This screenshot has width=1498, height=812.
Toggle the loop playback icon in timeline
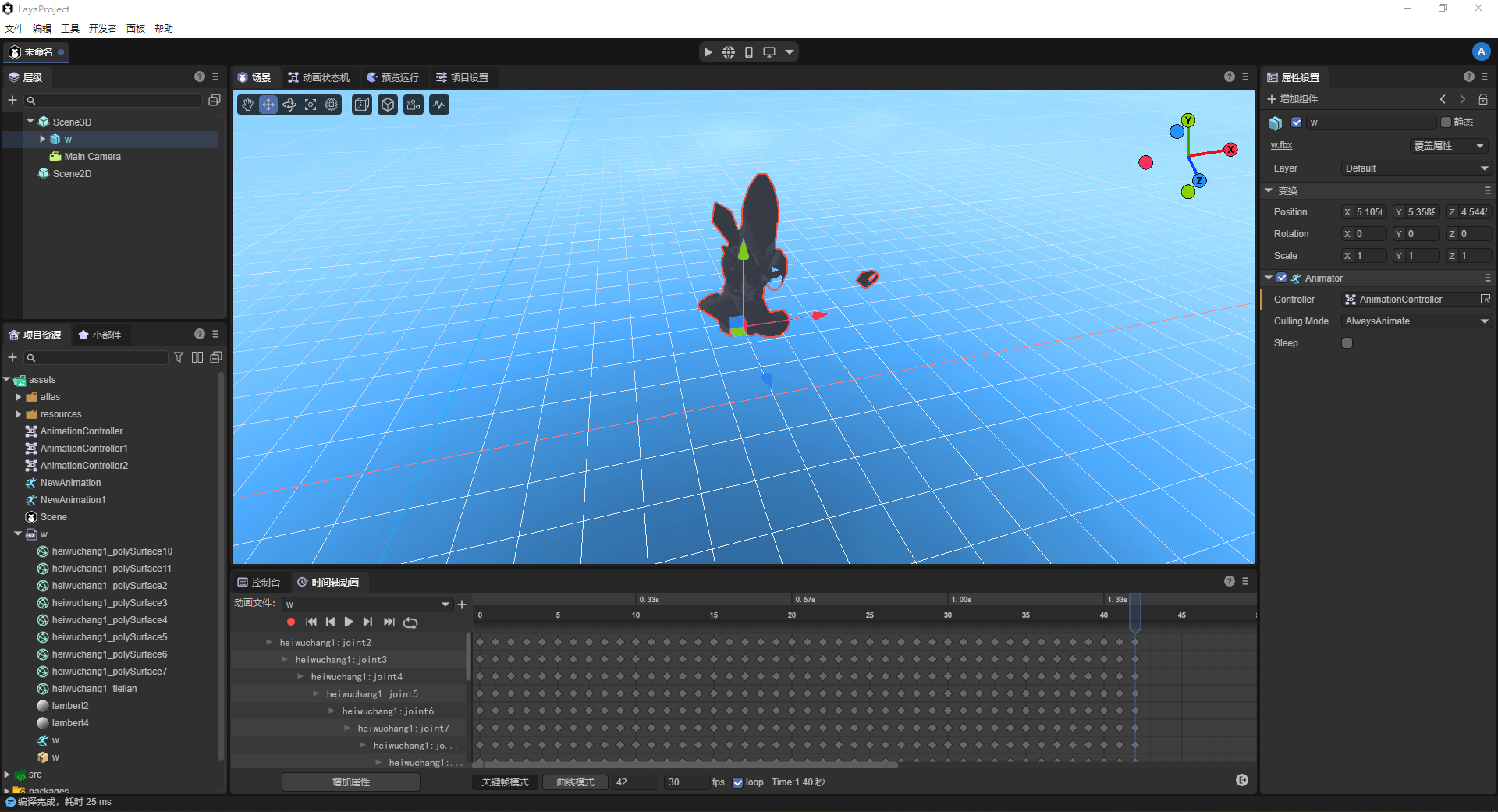[x=410, y=622]
